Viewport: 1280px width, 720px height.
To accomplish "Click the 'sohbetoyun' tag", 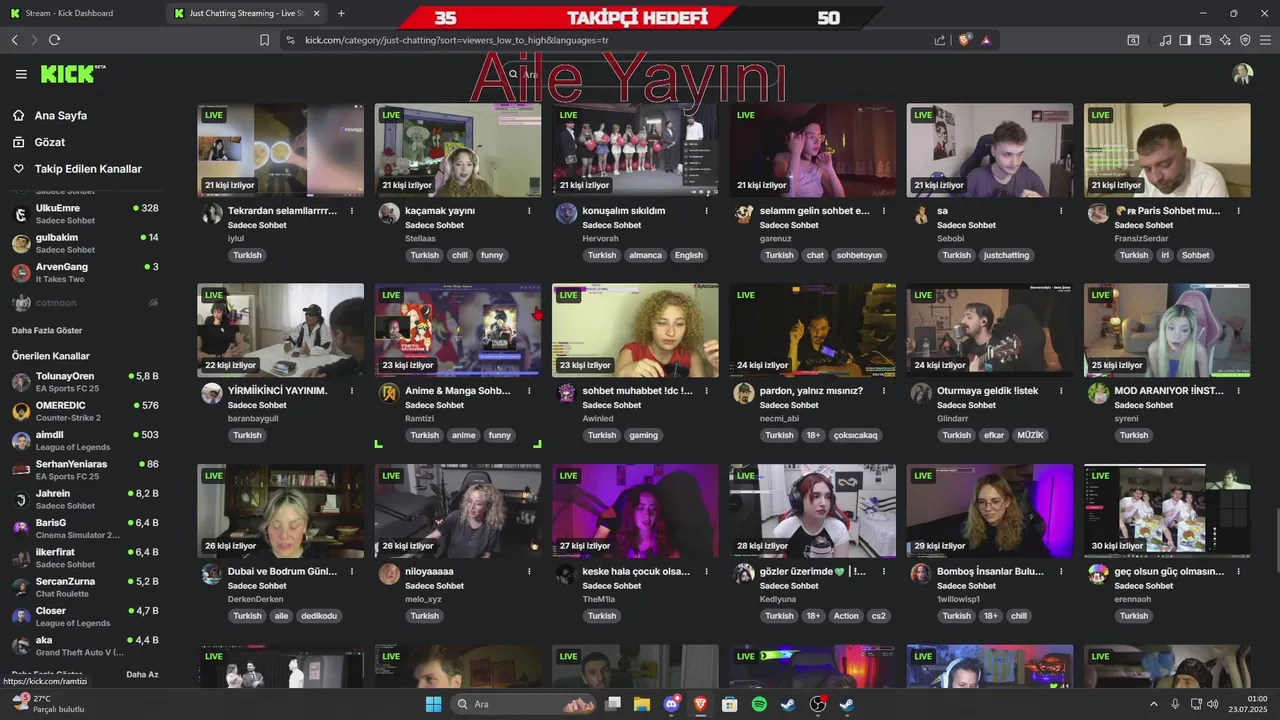I will coord(859,255).
